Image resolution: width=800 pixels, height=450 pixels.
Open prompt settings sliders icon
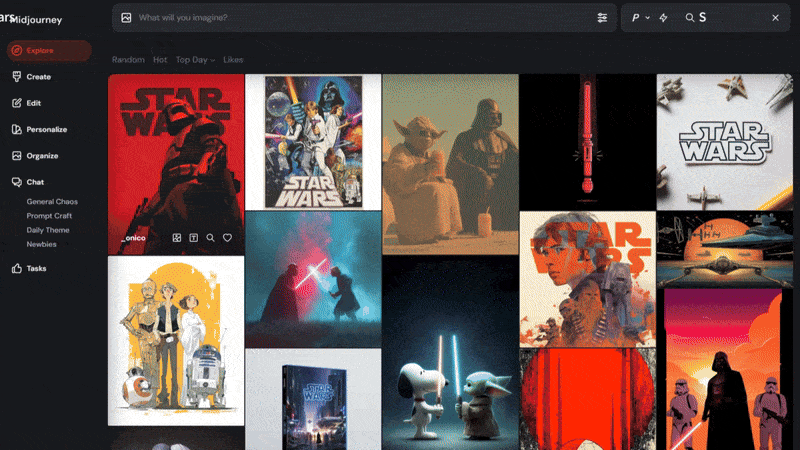coord(602,18)
